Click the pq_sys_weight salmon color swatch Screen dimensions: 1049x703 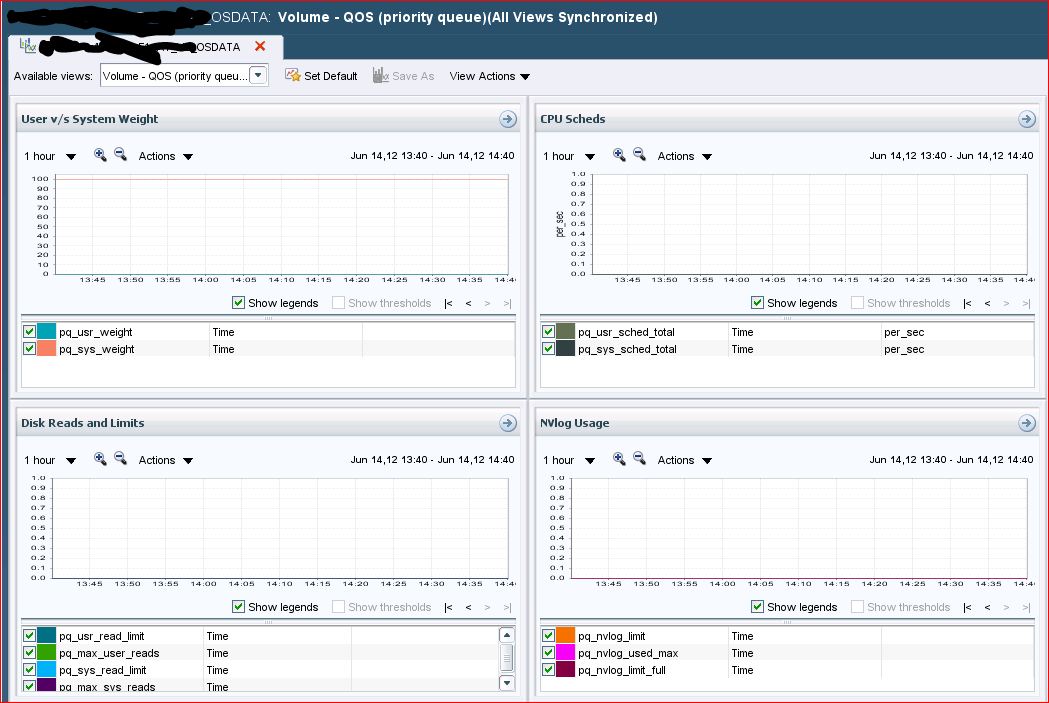47,349
